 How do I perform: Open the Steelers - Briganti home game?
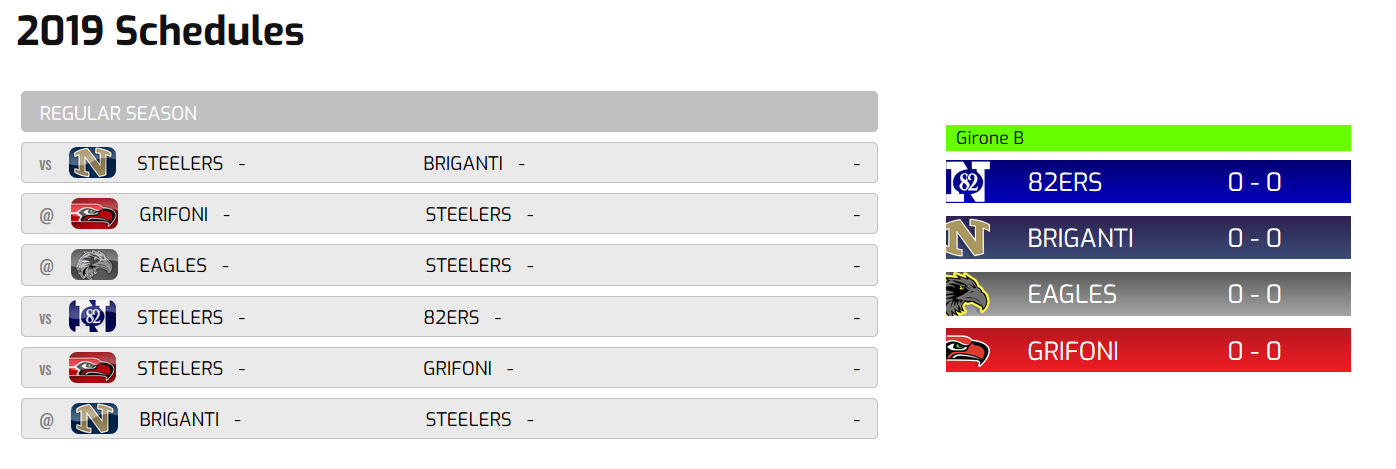click(x=449, y=162)
